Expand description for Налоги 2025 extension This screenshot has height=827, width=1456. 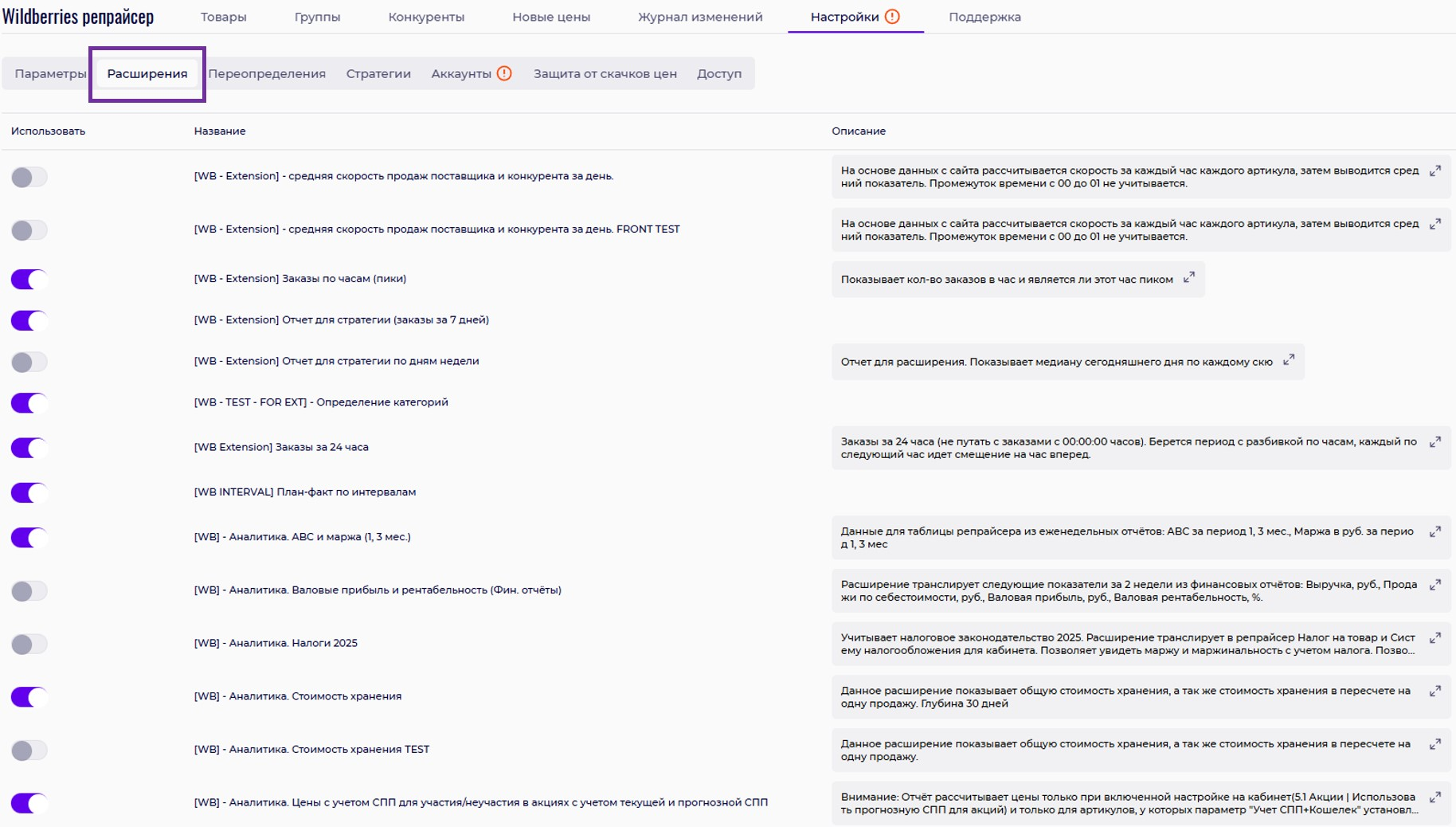(x=1434, y=638)
